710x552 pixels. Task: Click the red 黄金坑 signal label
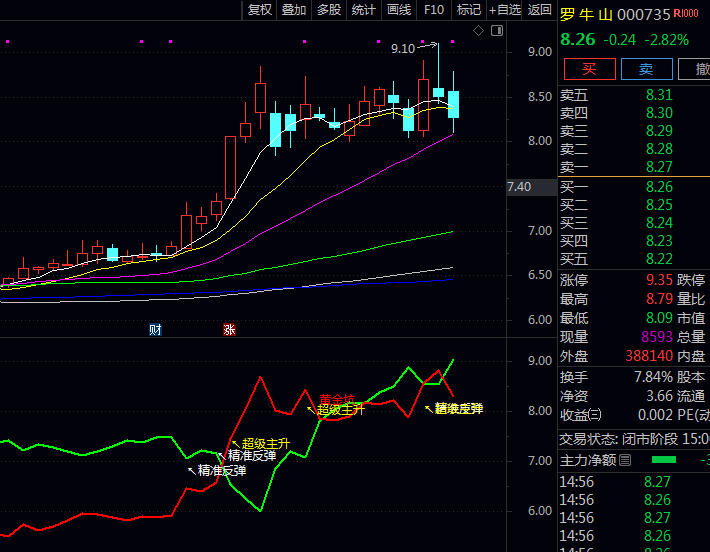pos(337,399)
